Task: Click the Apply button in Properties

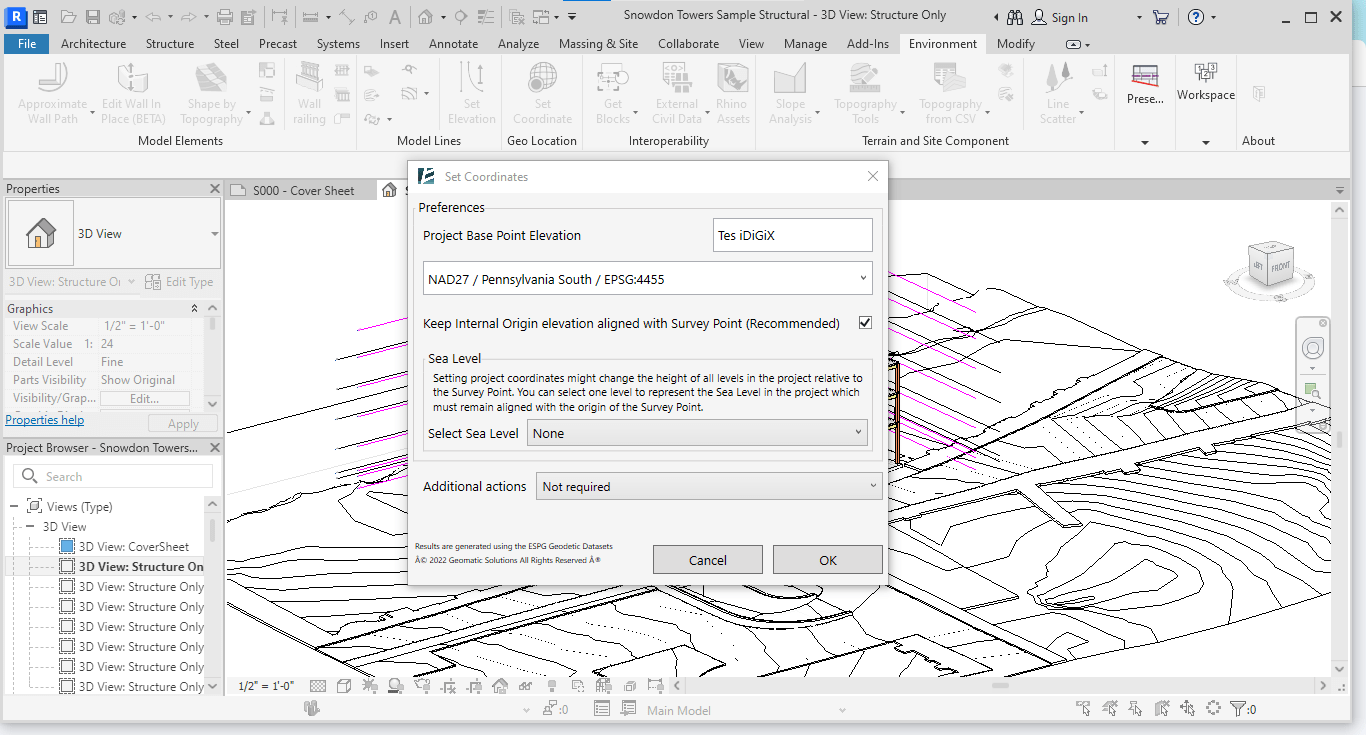Action: click(183, 424)
